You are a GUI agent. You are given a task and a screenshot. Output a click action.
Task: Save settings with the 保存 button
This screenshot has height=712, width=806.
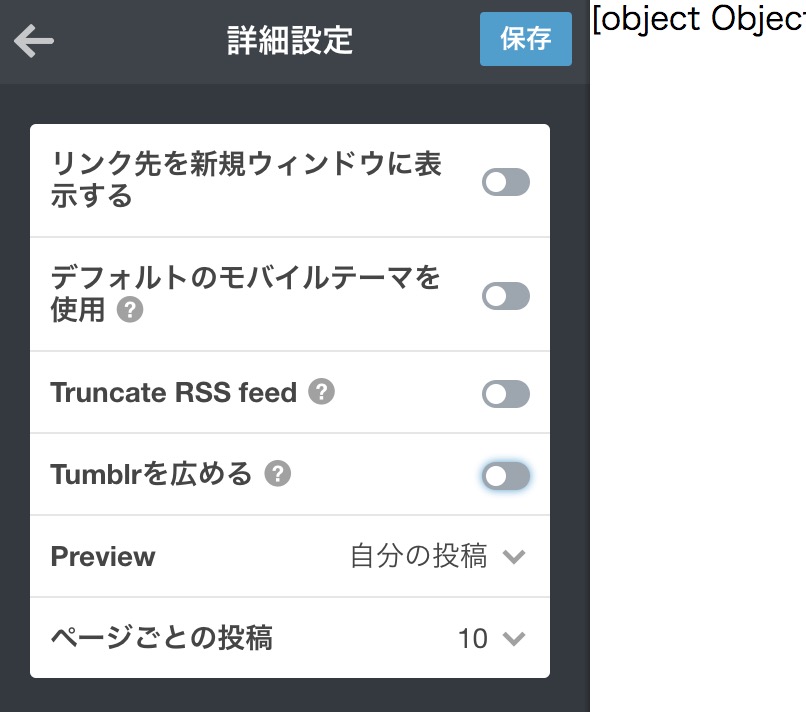tap(526, 39)
